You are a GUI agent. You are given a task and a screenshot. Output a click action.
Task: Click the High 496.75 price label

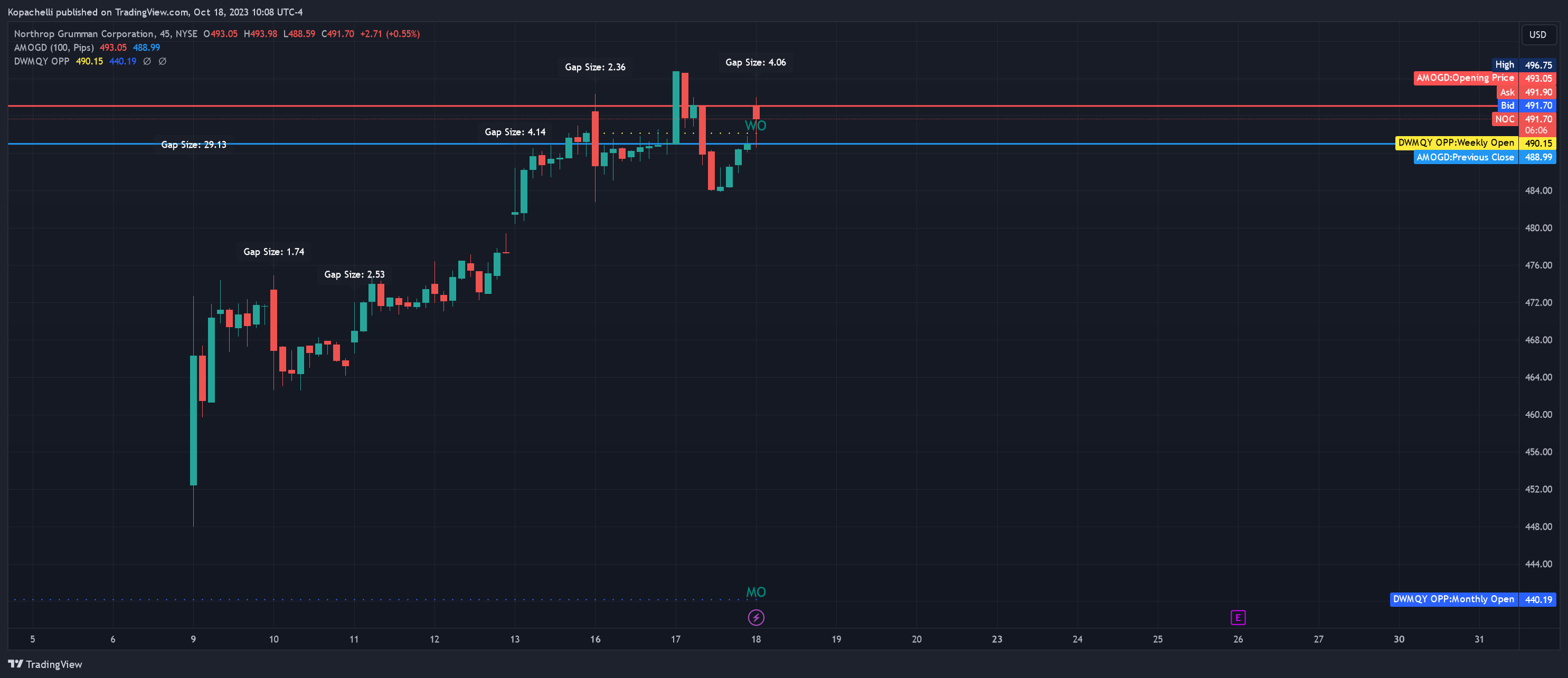pos(1524,65)
